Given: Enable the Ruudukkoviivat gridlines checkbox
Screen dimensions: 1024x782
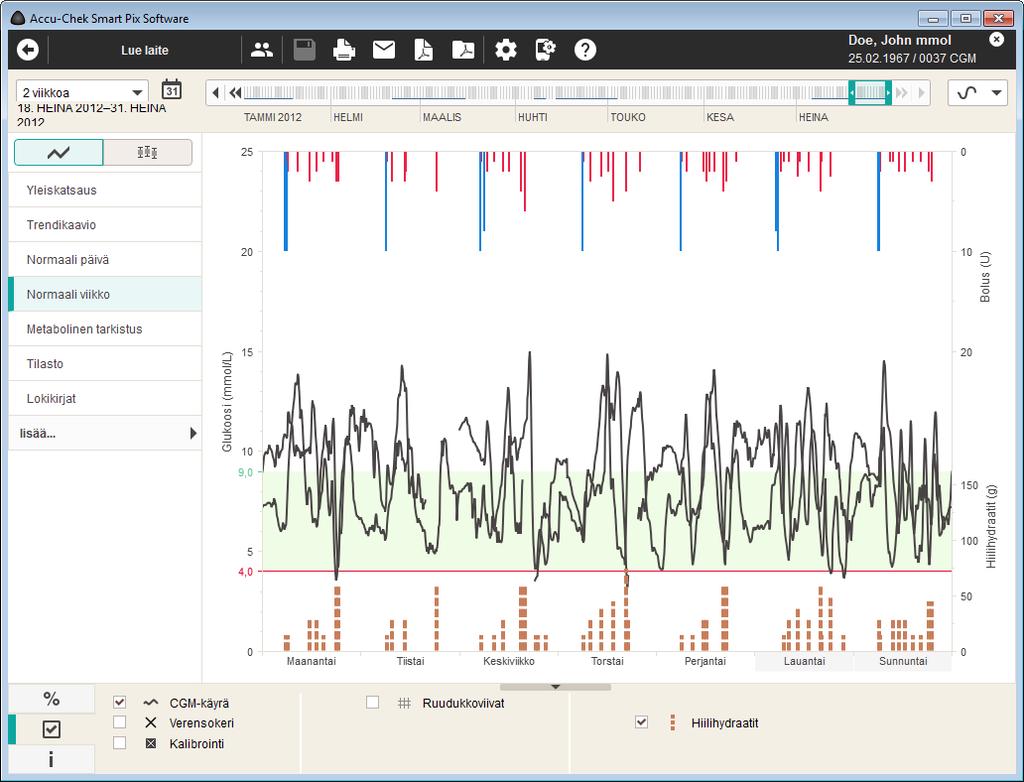Looking at the screenshot, I should click(372, 702).
